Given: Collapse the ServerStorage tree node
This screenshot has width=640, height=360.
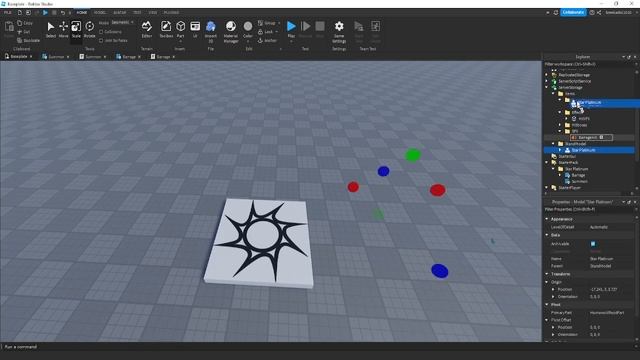Looking at the screenshot, I should [547, 87].
